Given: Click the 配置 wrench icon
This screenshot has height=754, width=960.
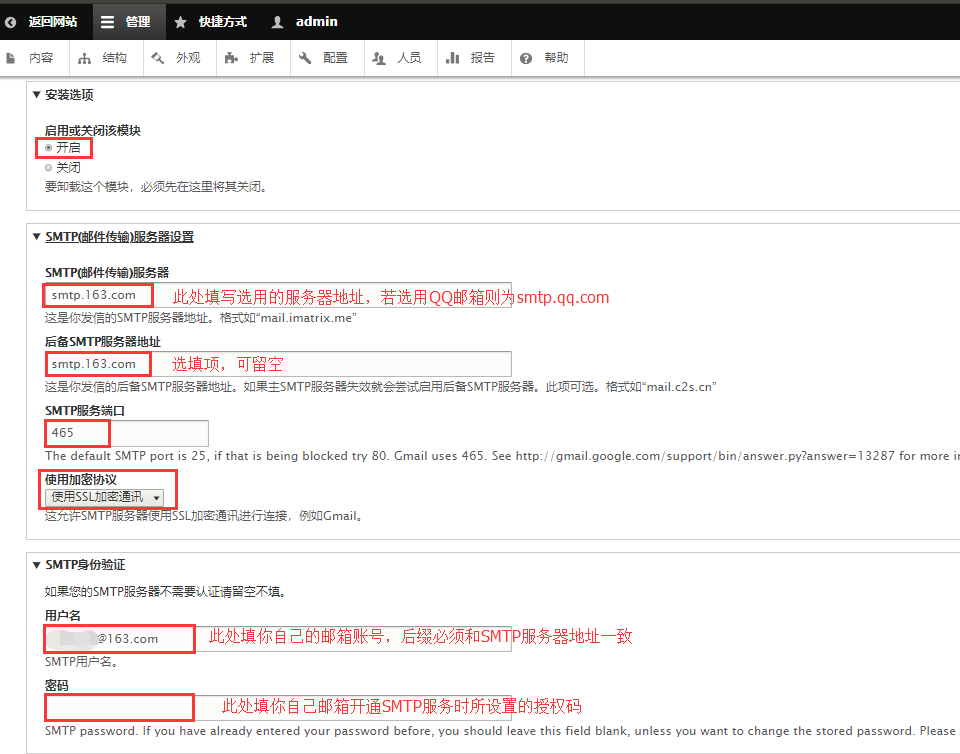Looking at the screenshot, I should (x=305, y=59).
